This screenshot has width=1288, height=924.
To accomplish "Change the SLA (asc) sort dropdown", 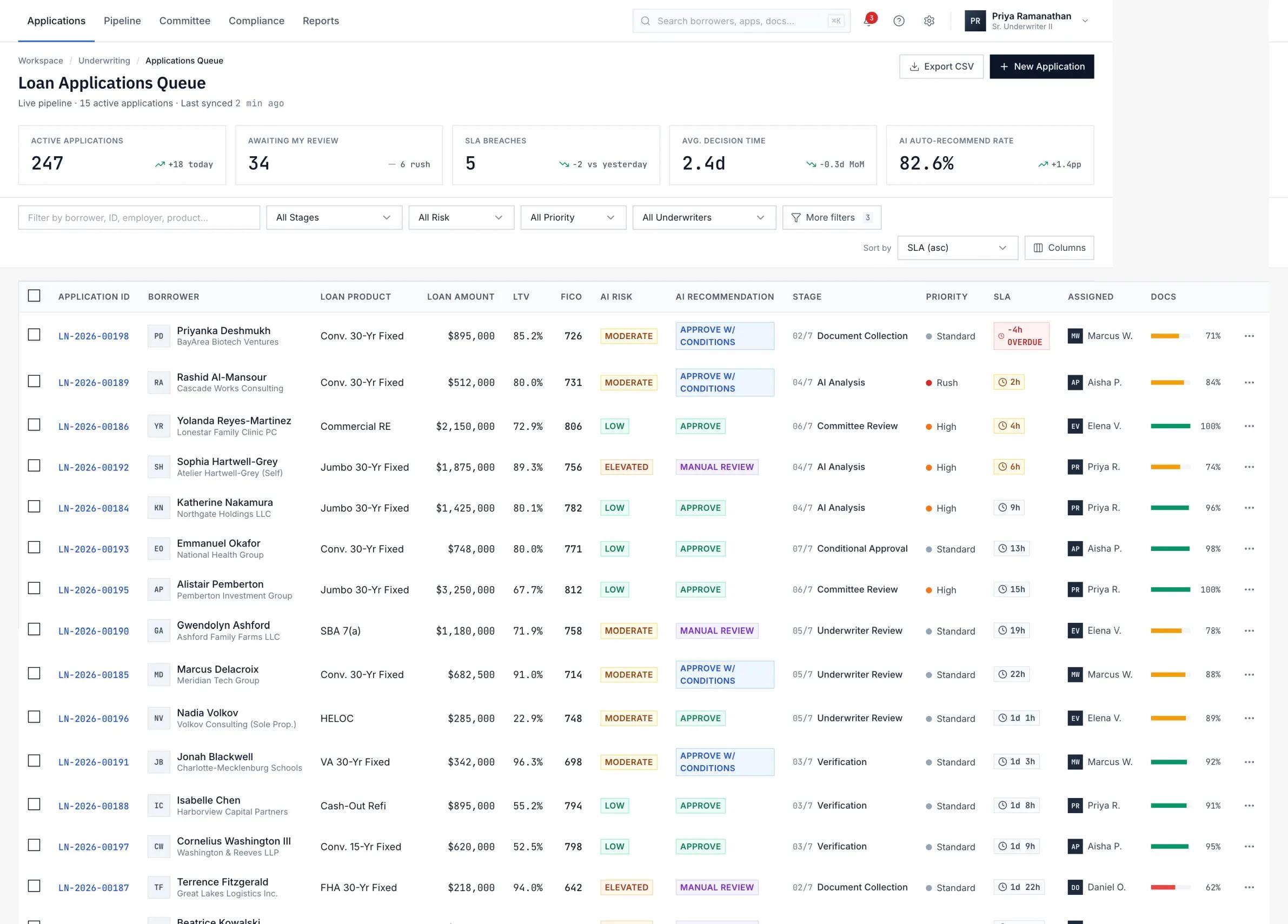I will pos(958,248).
